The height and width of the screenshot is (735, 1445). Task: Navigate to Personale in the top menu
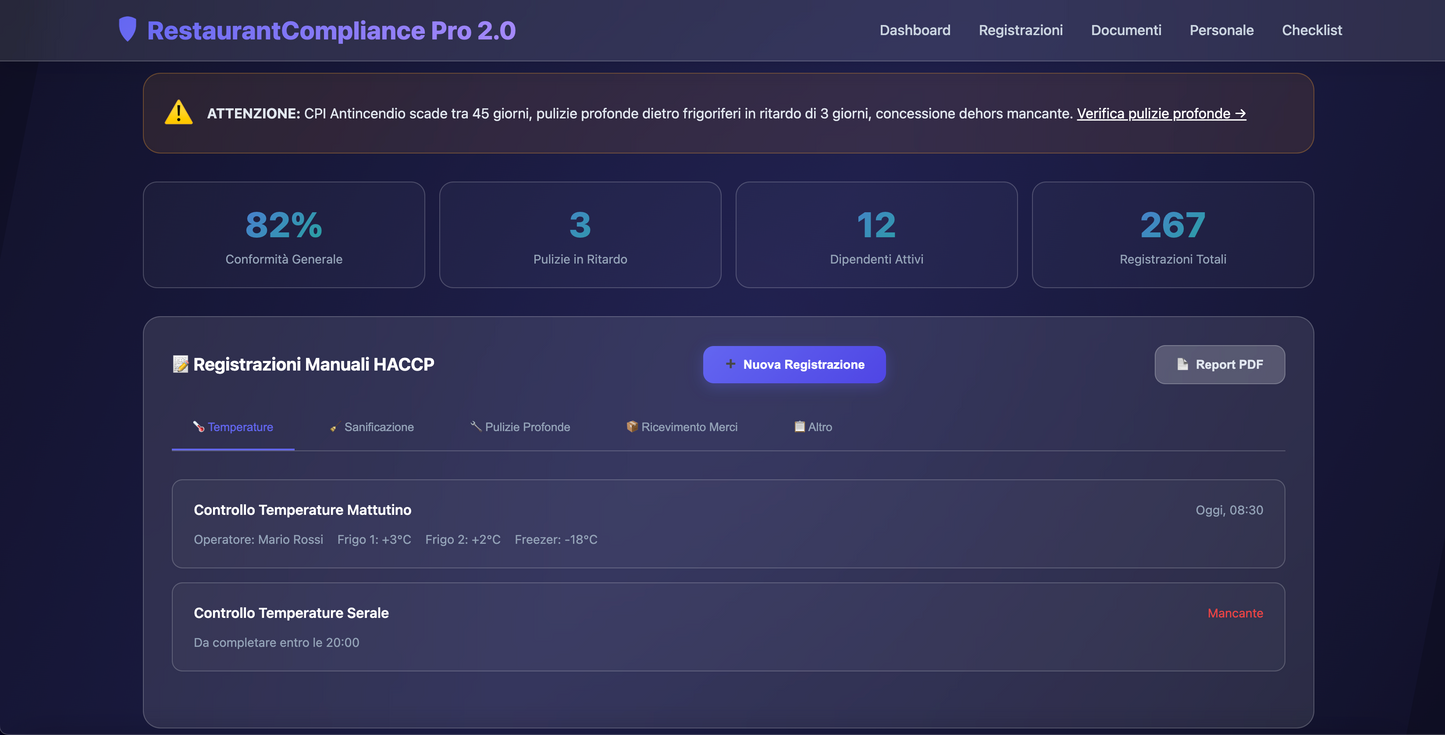(x=1221, y=30)
